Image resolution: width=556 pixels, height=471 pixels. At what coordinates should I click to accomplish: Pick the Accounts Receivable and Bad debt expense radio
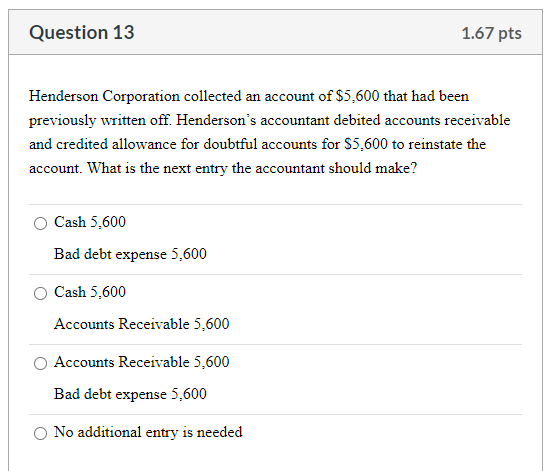(40, 363)
